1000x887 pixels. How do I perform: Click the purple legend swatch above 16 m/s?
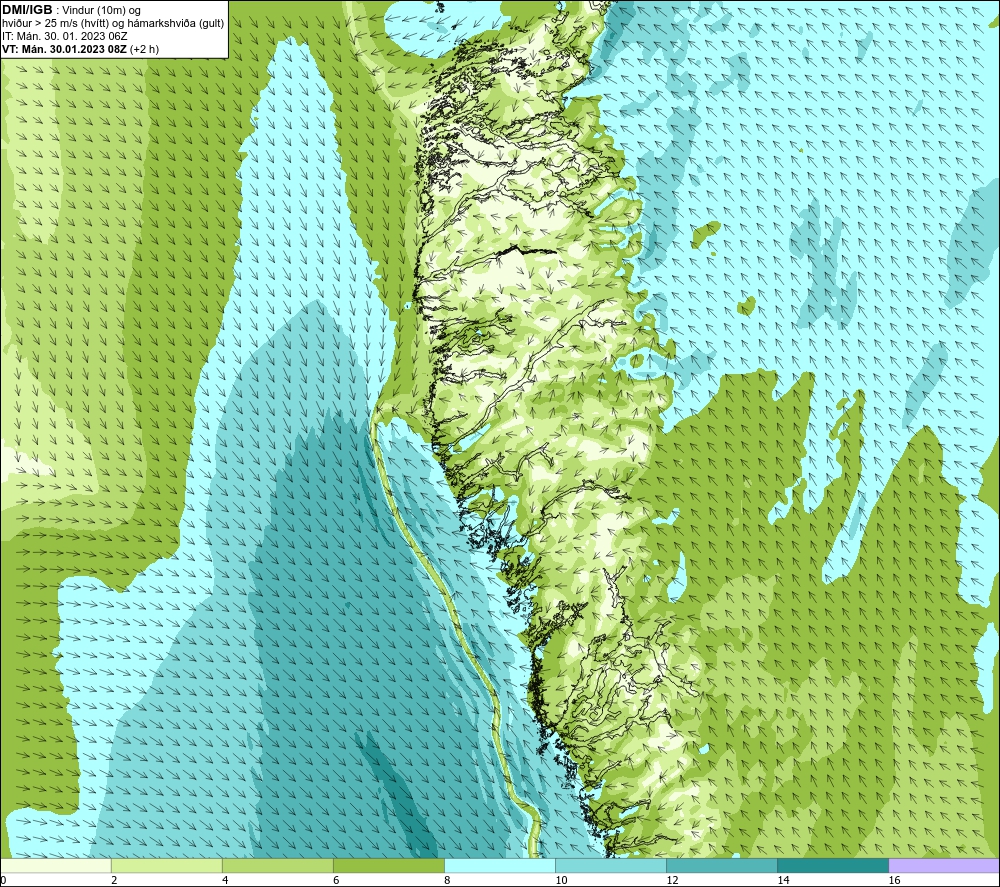point(944,865)
